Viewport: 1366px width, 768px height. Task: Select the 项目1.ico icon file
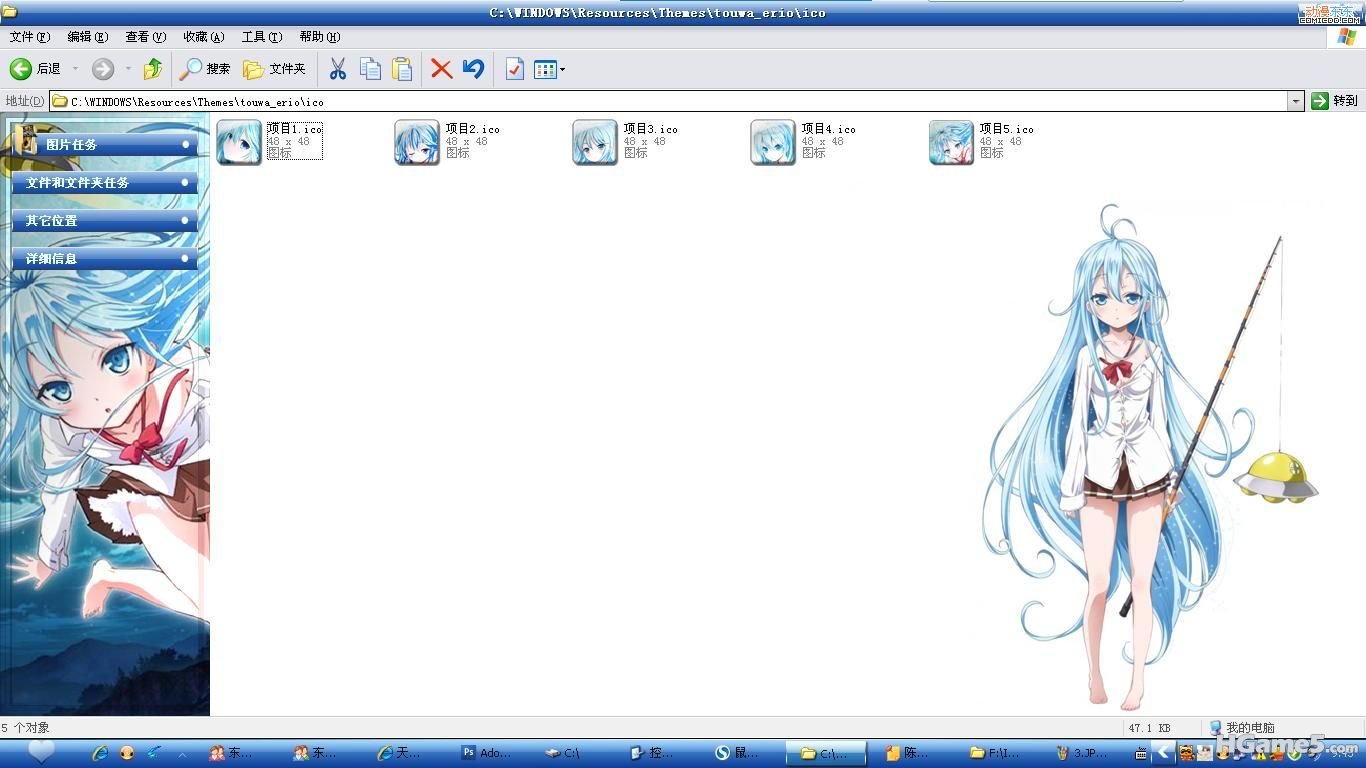239,142
